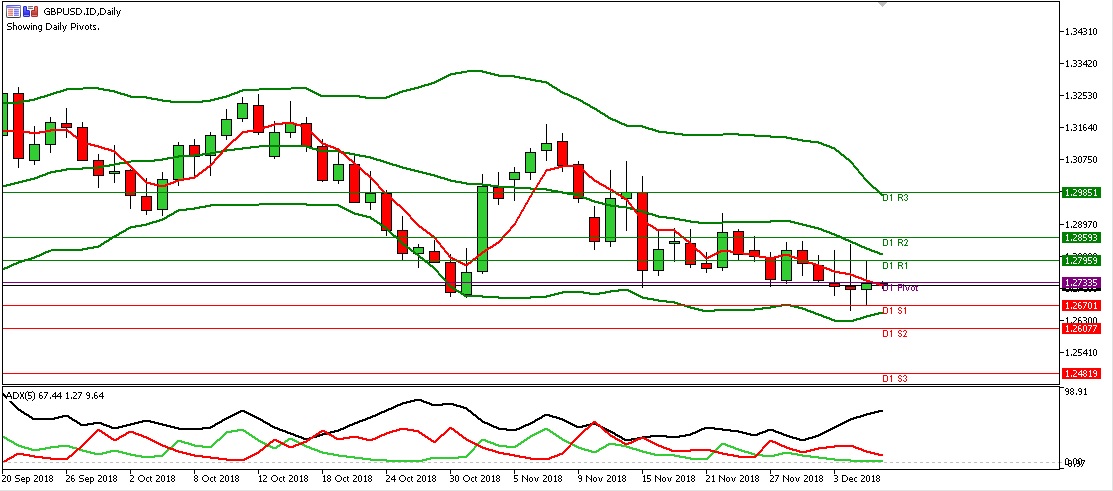The image size is (1113, 491).
Task: Click the green 1.29851 price tag
Action: 1083,192
